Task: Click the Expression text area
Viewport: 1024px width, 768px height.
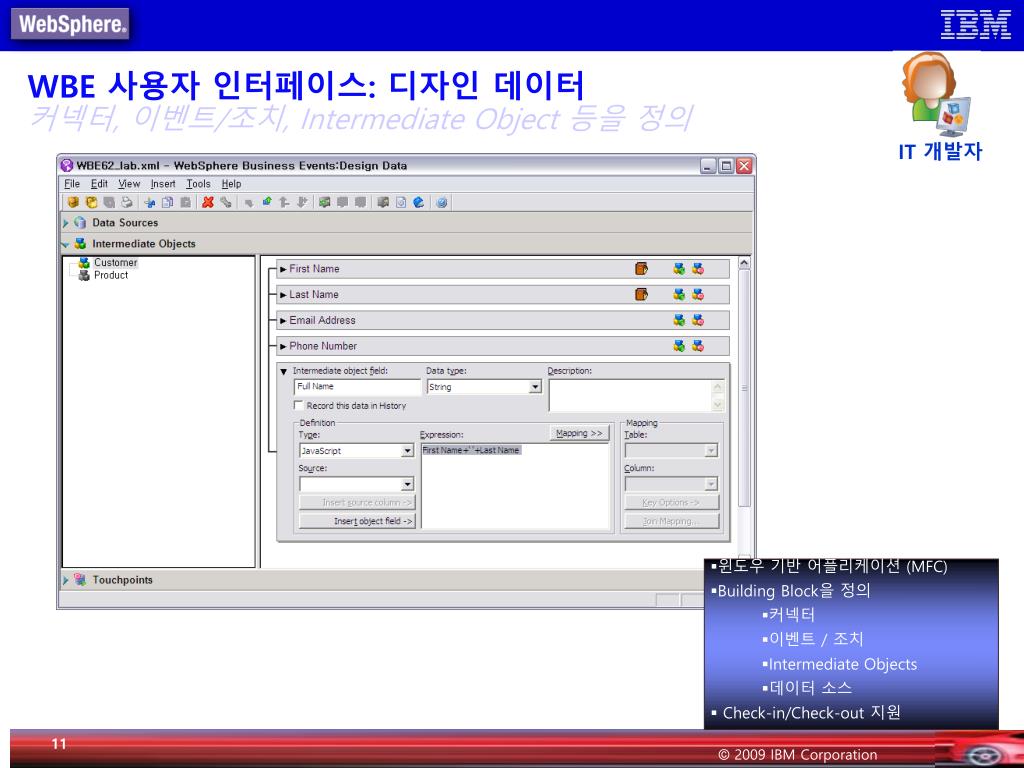Action: click(516, 487)
